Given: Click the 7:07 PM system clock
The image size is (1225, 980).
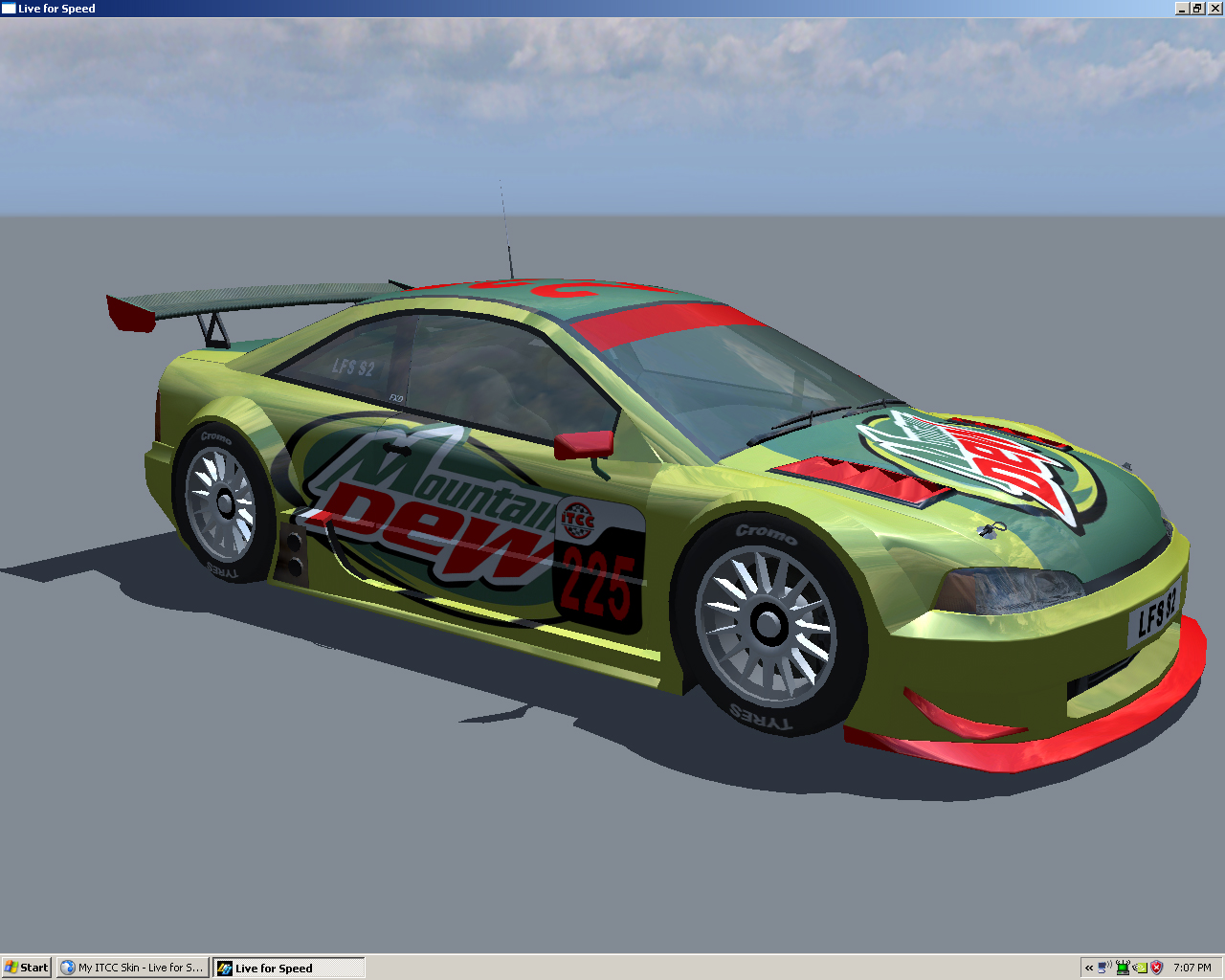Looking at the screenshot, I should pos(1192,968).
